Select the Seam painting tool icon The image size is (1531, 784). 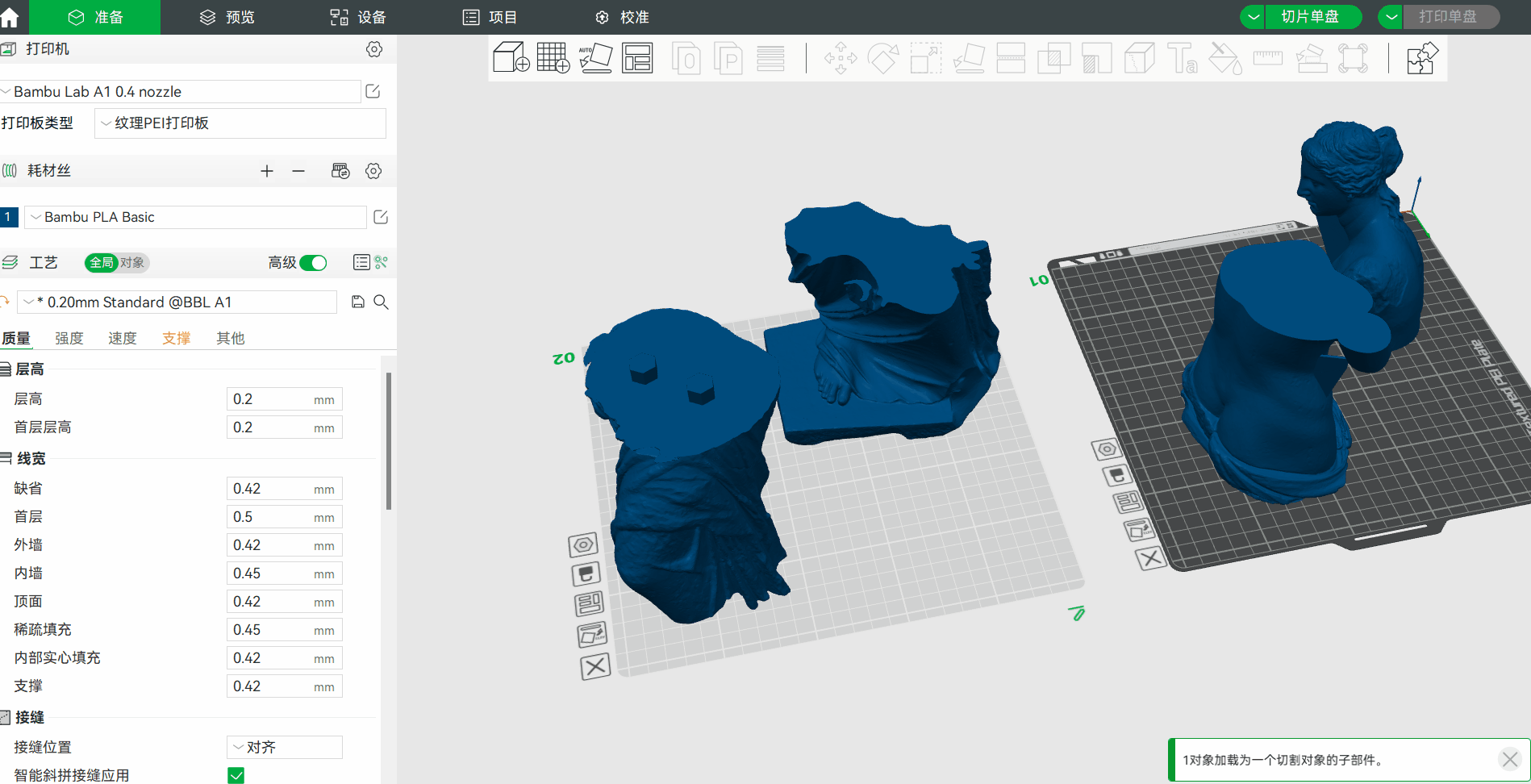coord(1139,58)
